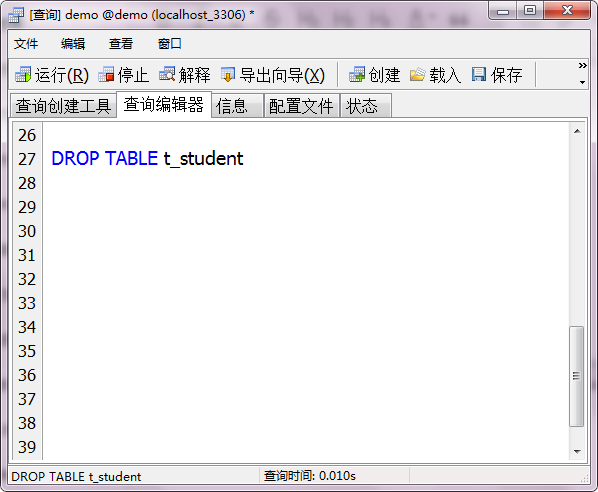This screenshot has width=598, height=492.
Task: Switch to the 状态 tab
Action: point(365,106)
